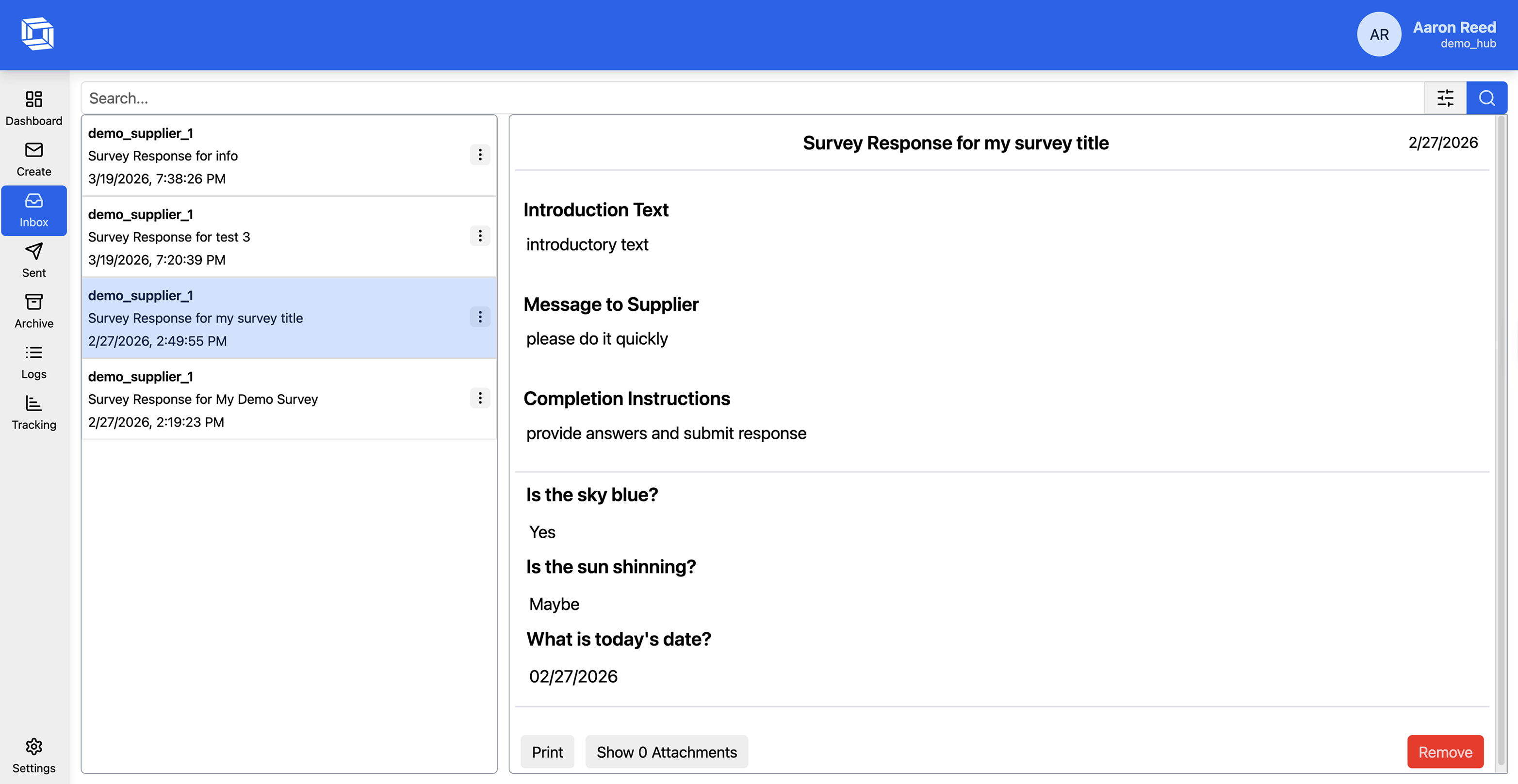Image resolution: width=1518 pixels, height=784 pixels.
Task: Open the Archive section
Action: pos(33,309)
